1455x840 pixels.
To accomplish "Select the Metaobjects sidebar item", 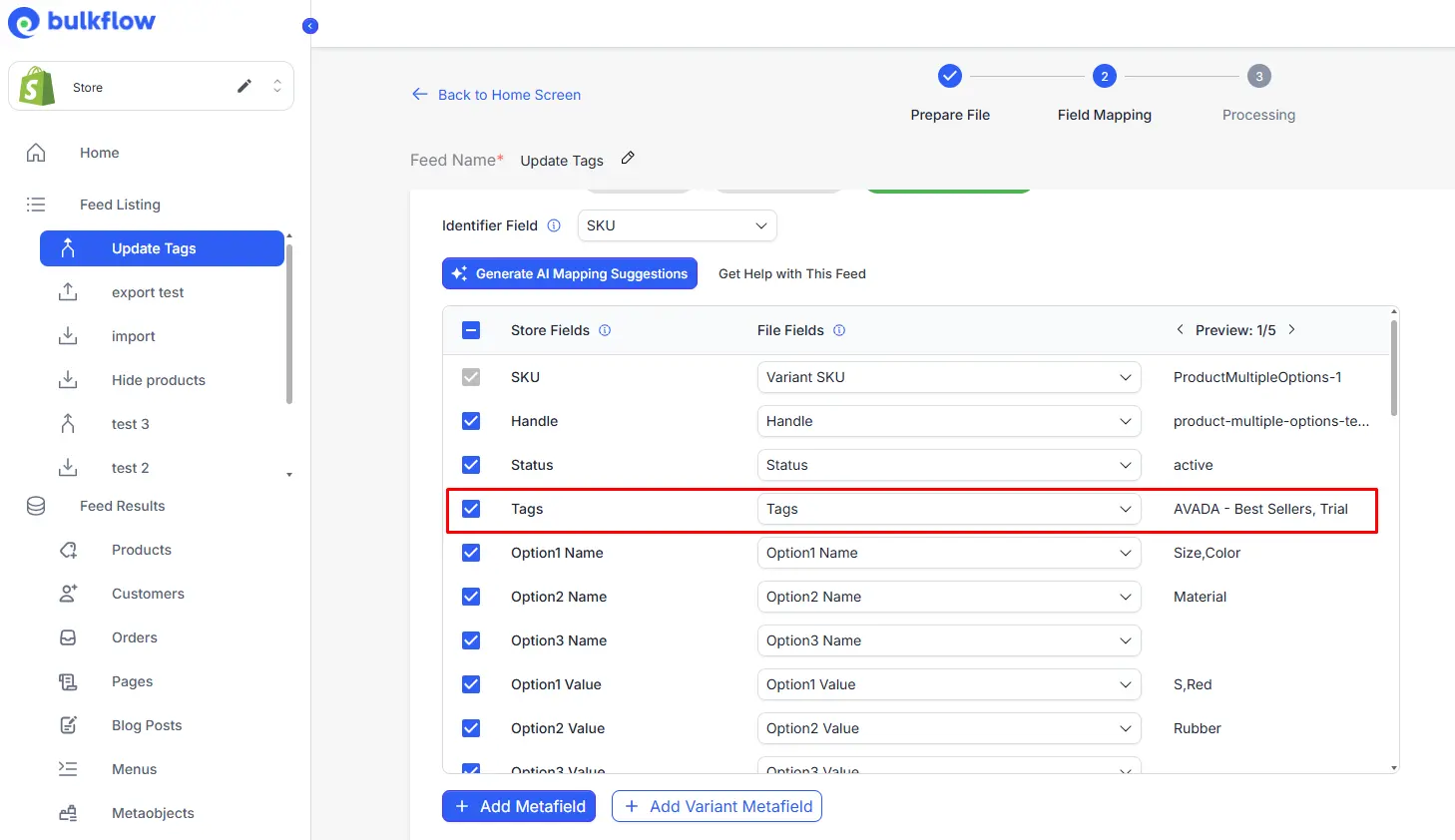I will coord(152,813).
